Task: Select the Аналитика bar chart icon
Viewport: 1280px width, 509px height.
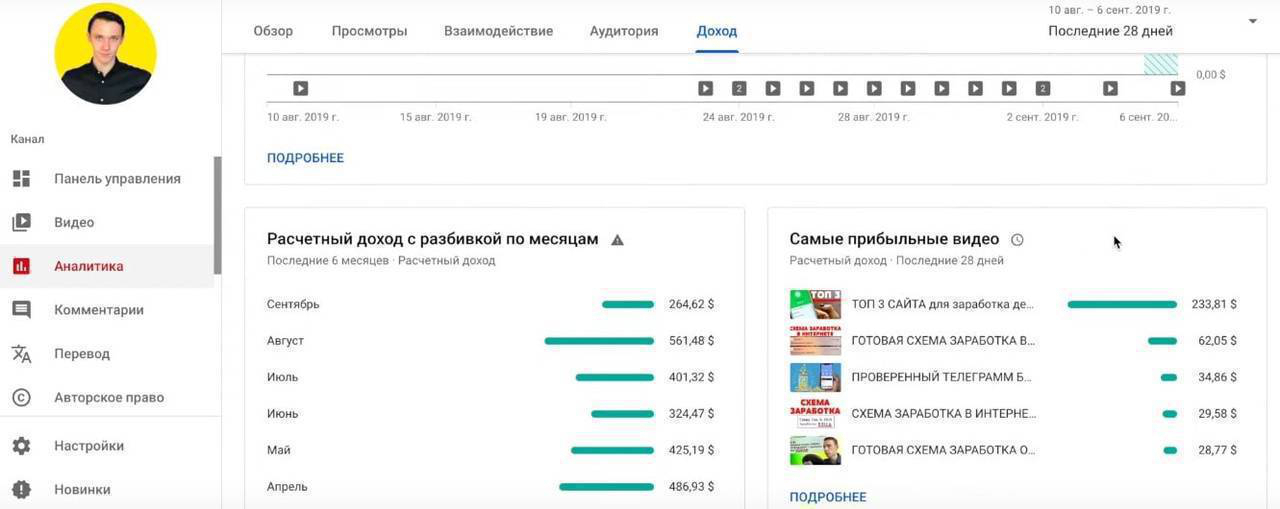Action: click(x=21, y=266)
